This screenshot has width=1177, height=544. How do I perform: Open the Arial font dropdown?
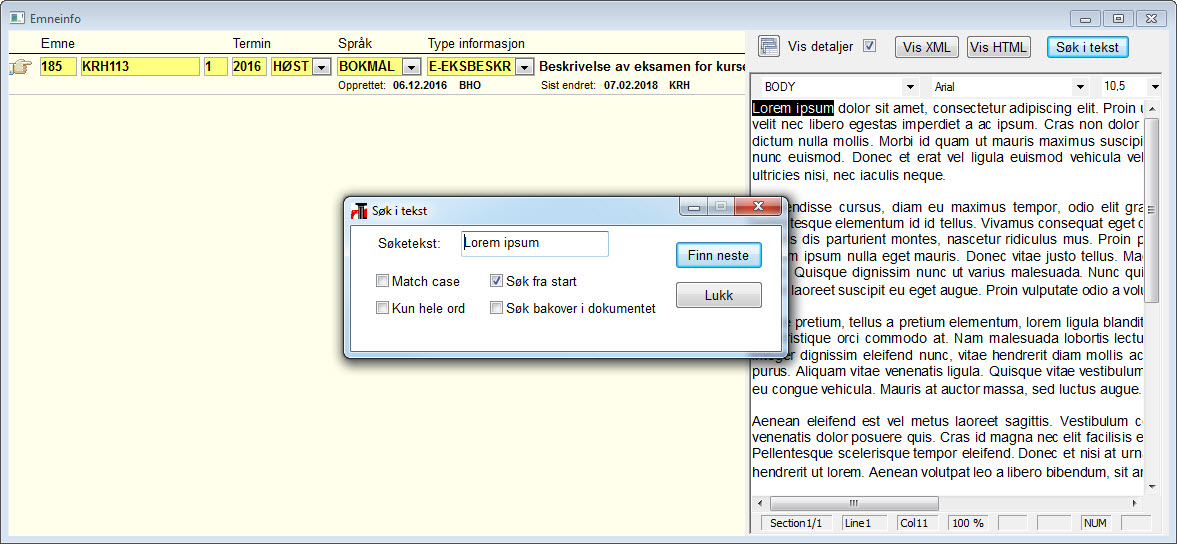pos(1079,87)
